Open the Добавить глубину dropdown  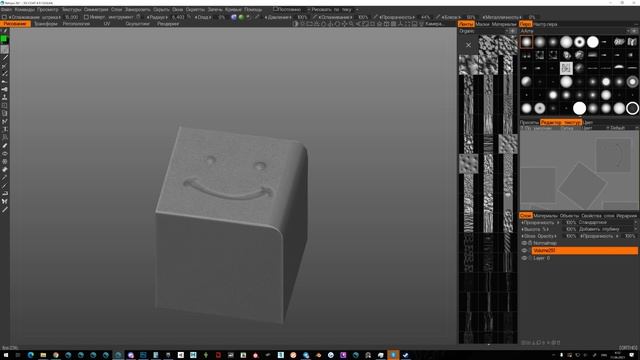point(607,229)
